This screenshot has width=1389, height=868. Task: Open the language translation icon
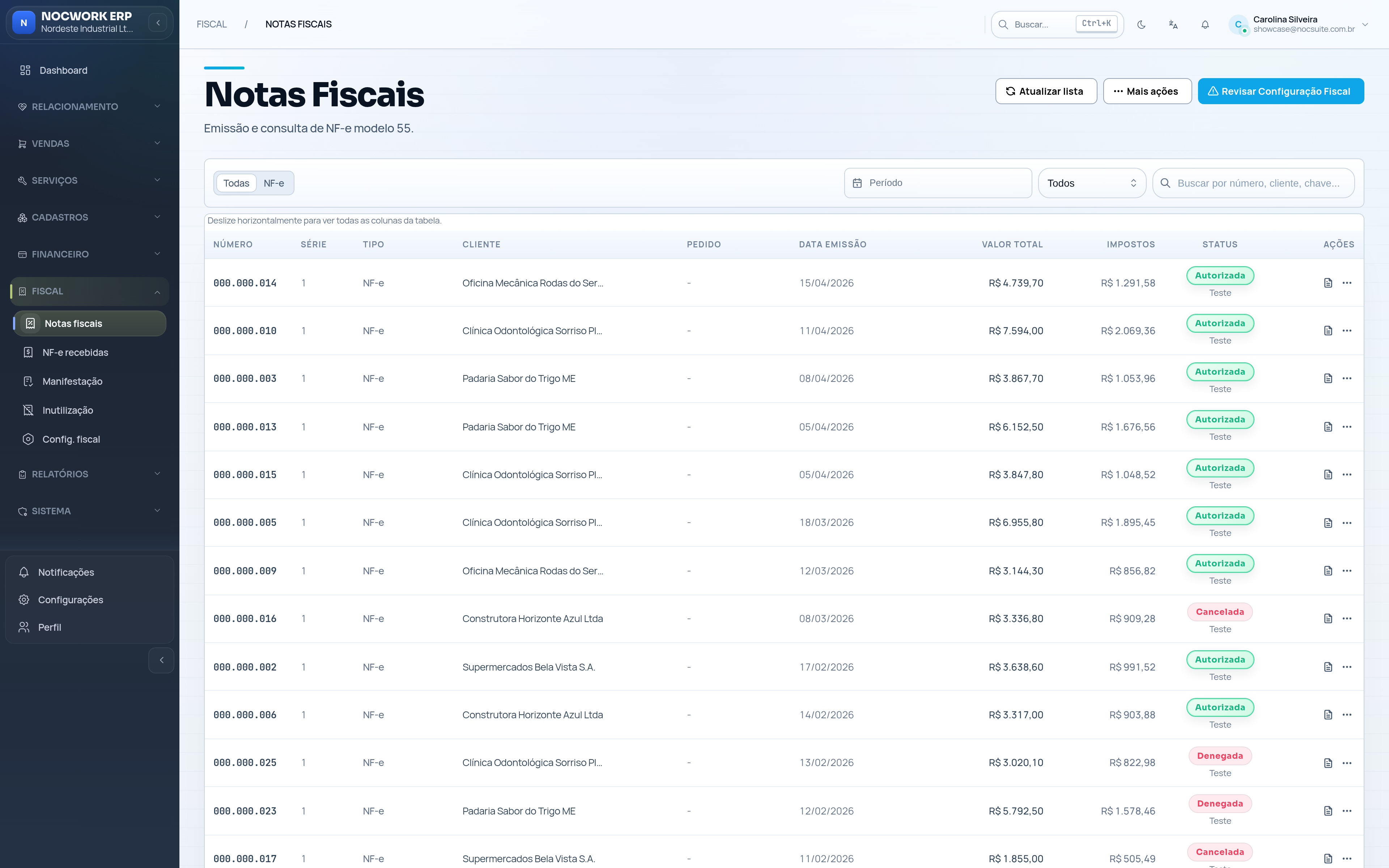point(1173,24)
